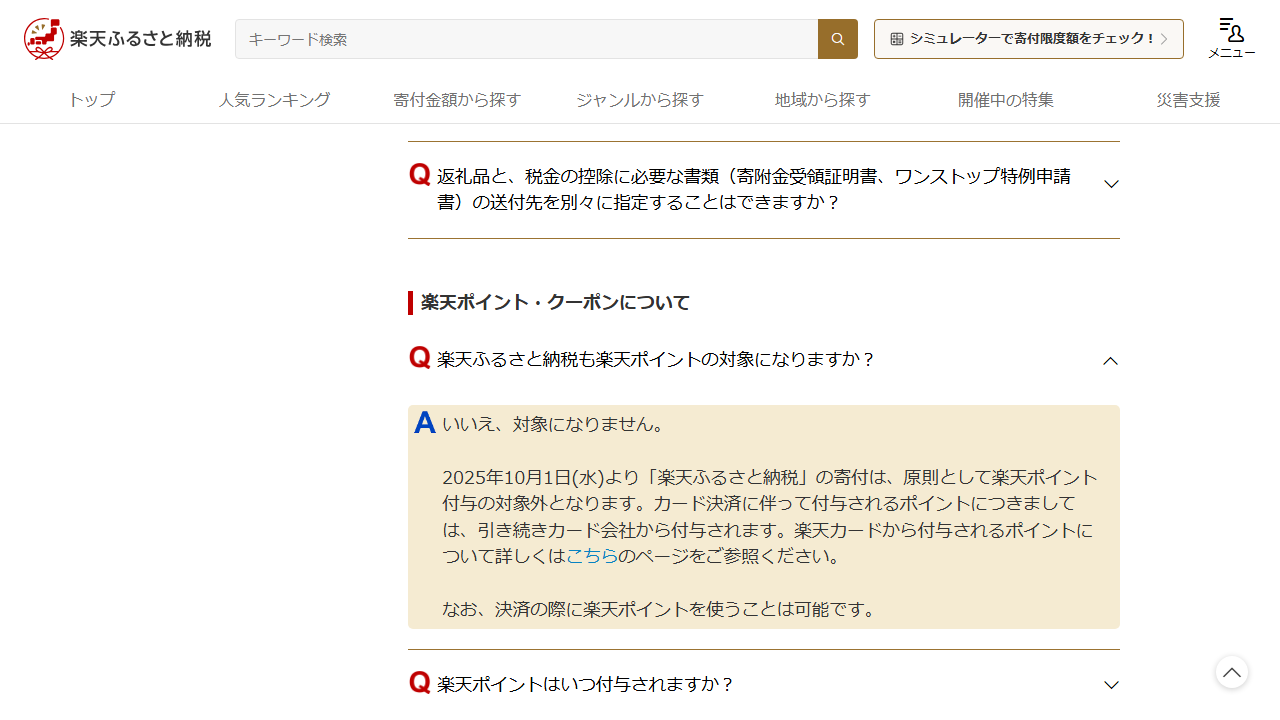
Task: Click question text 楽天ふるさと納税も楽天ポイントの対象になりますか？
Action: click(656, 359)
